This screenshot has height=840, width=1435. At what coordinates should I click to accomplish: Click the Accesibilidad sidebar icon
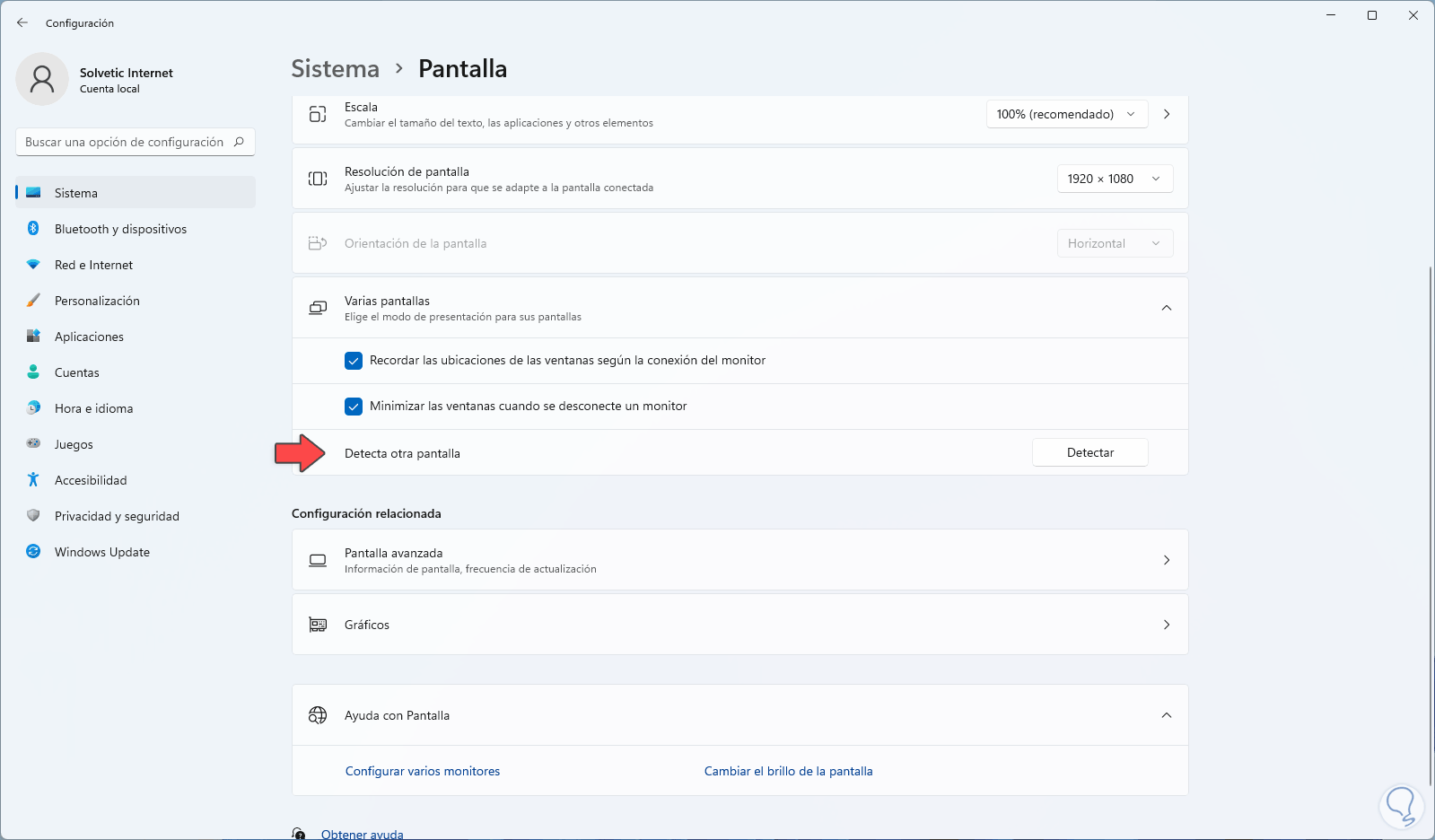tap(33, 480)
